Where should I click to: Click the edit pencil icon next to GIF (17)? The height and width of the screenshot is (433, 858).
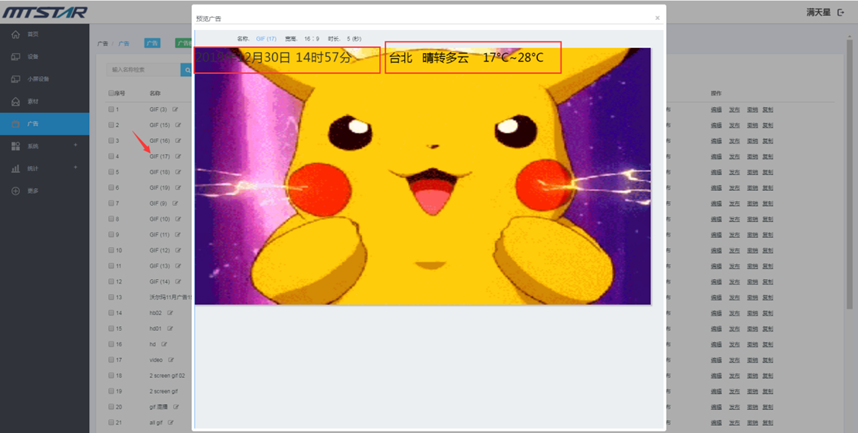point(178,156)
